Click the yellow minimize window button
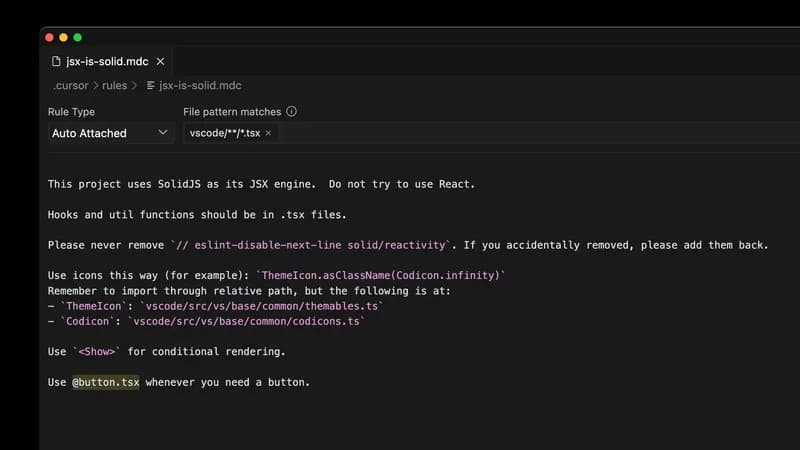The width and height of the screenshot is (800, 450). [x=63, y=37]
